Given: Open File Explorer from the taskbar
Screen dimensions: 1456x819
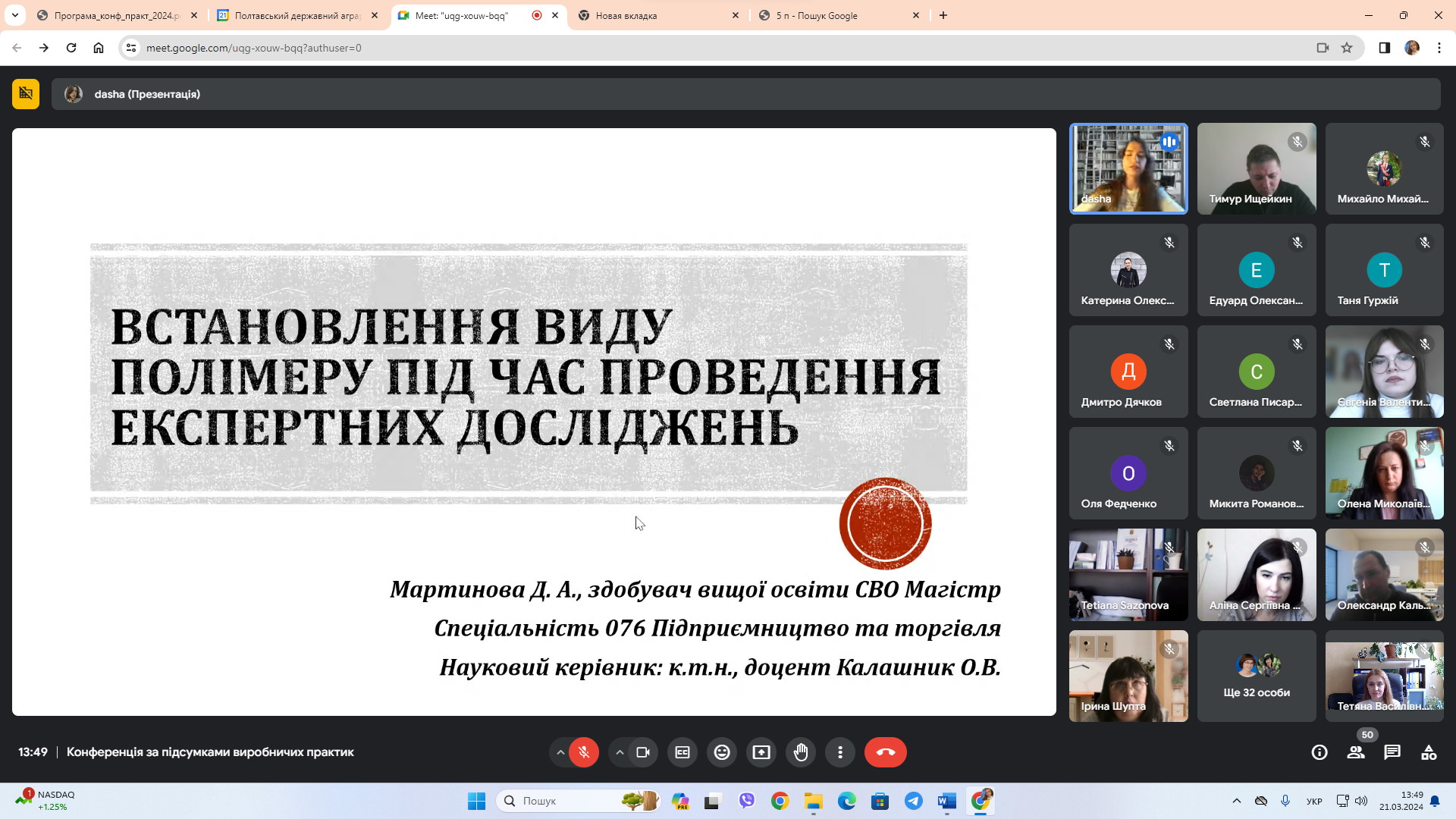Looking at the screenshot, I should [814, 801].
